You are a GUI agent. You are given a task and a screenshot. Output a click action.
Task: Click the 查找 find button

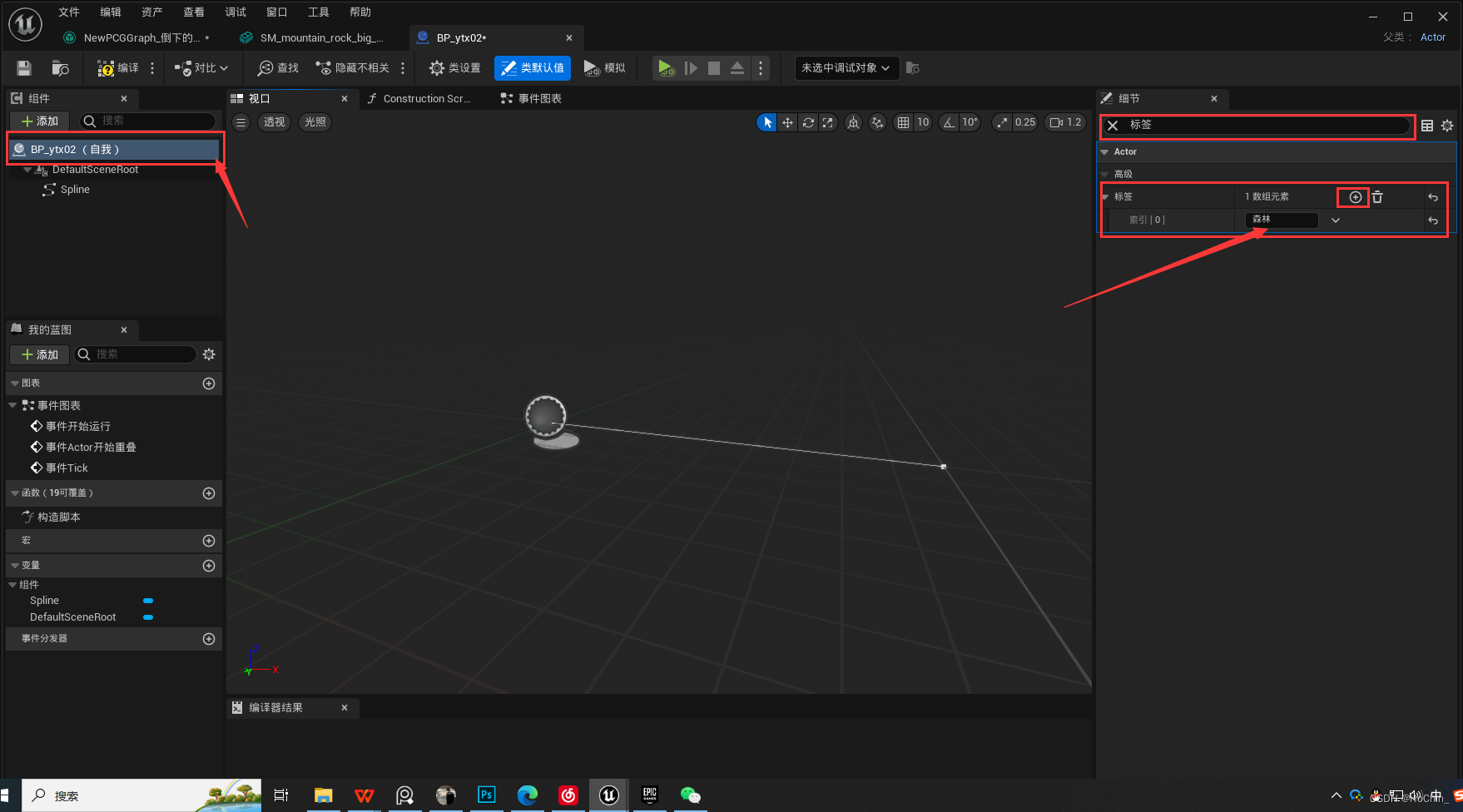pos(278,68)
